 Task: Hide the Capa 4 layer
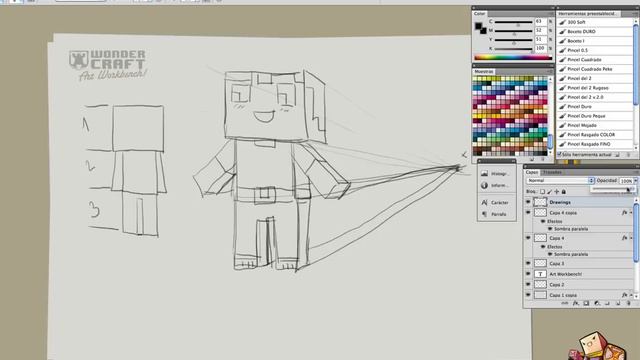[x=528, y=238]
